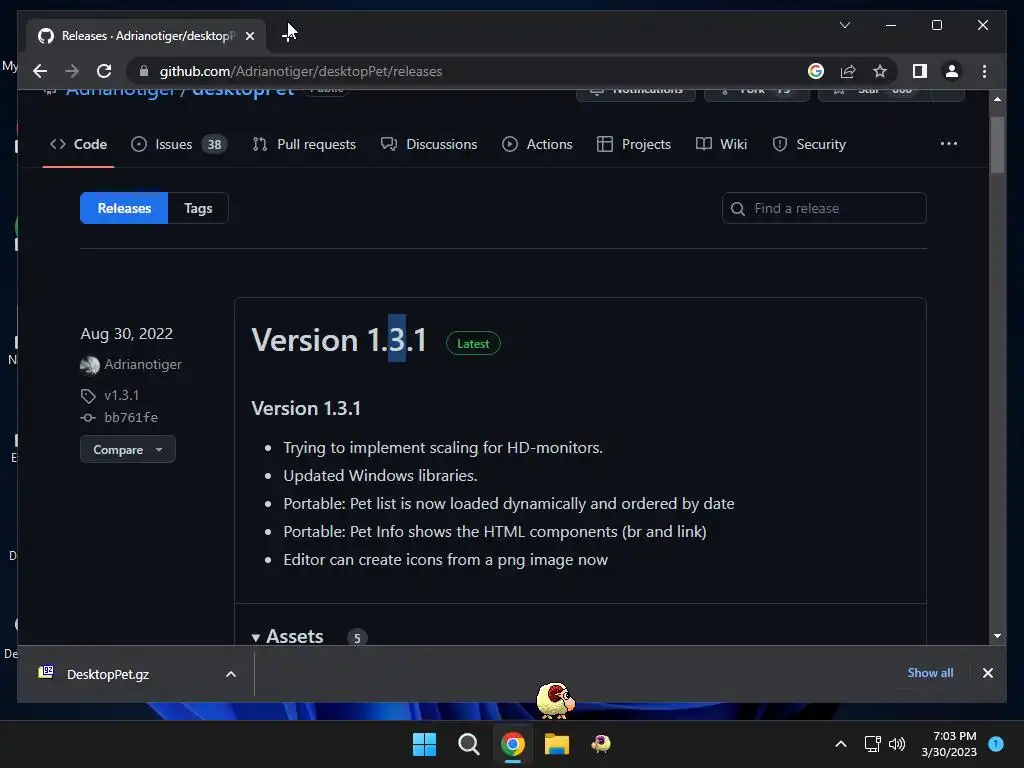The image size is (1024, 768).
Task: Open the Google icon in address bar
Action: [x=816, y=71]
